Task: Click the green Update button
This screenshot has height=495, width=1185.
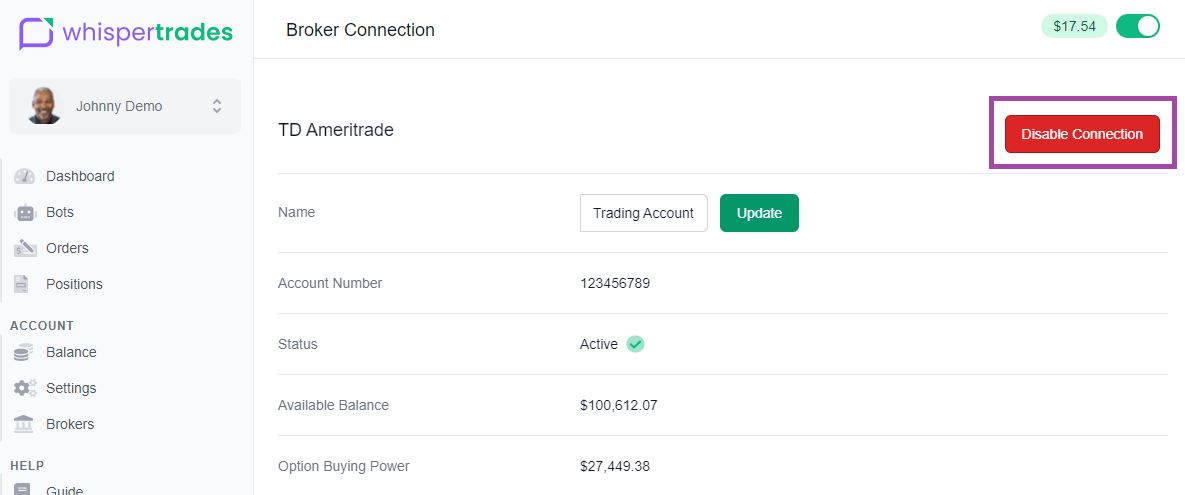Action: click(760, 213)
